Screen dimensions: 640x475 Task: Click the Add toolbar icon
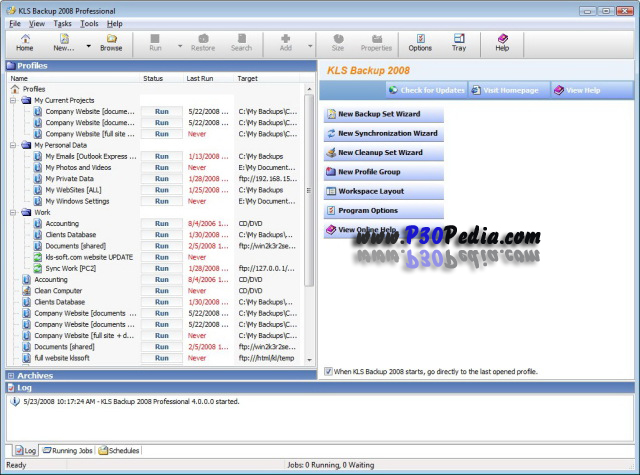click(285, 39)
